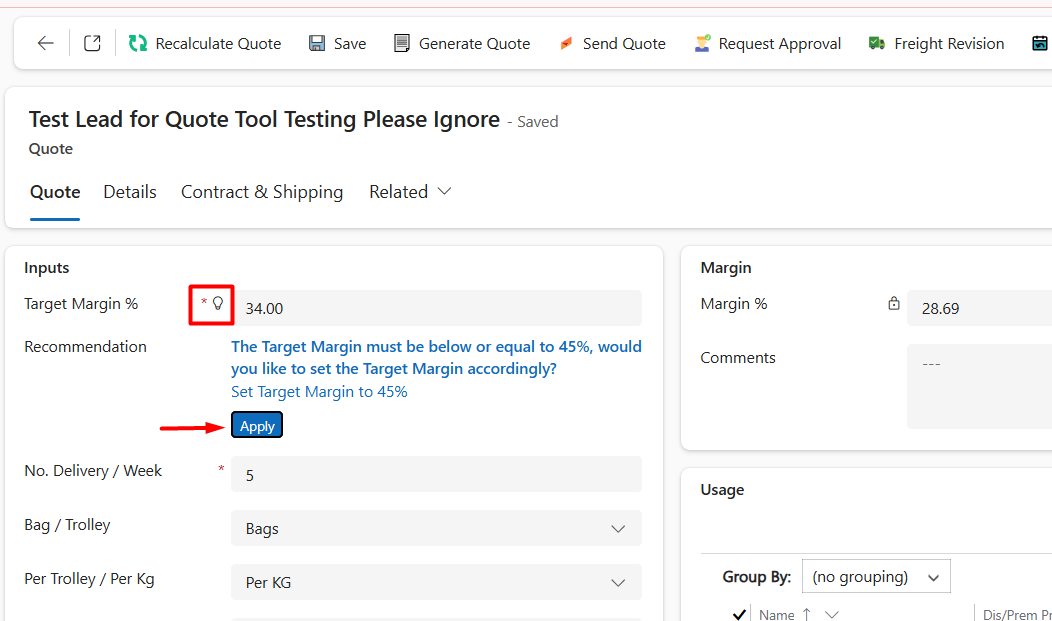
Task: Open record in new window icon
Action: [x=92, y=44]
